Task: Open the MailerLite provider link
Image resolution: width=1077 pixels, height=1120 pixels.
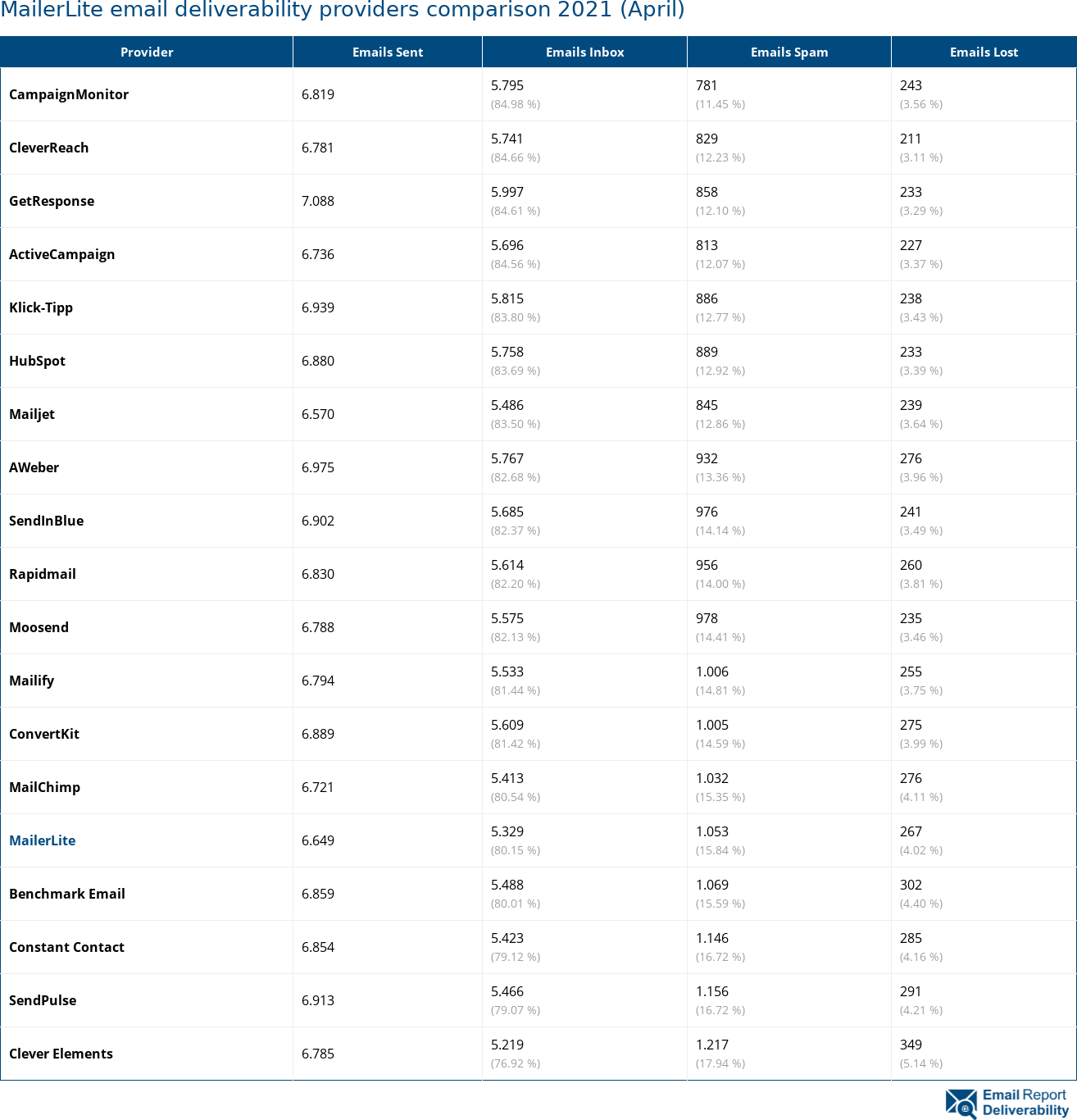Action: [x=42, y=840]
